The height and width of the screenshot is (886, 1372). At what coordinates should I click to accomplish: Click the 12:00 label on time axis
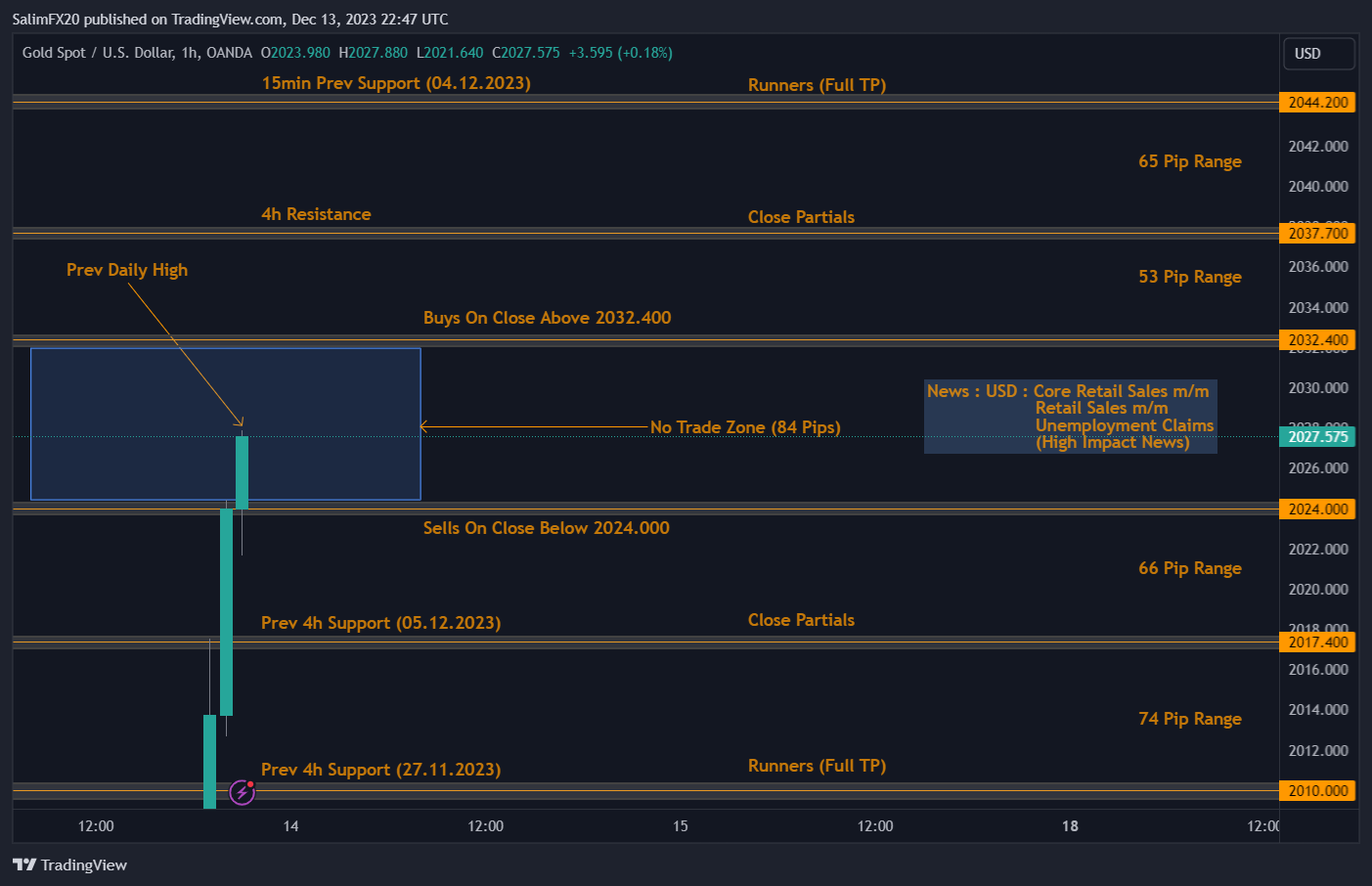click(x=95, y=826)
